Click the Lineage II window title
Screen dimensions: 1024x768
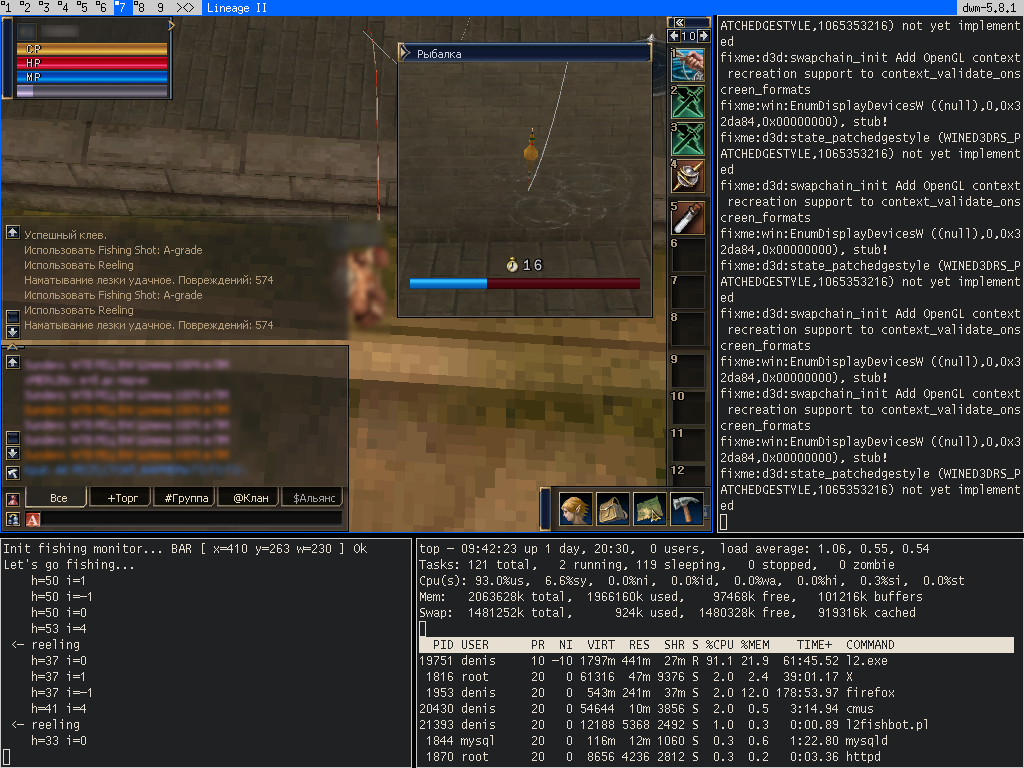coord(236,8)
